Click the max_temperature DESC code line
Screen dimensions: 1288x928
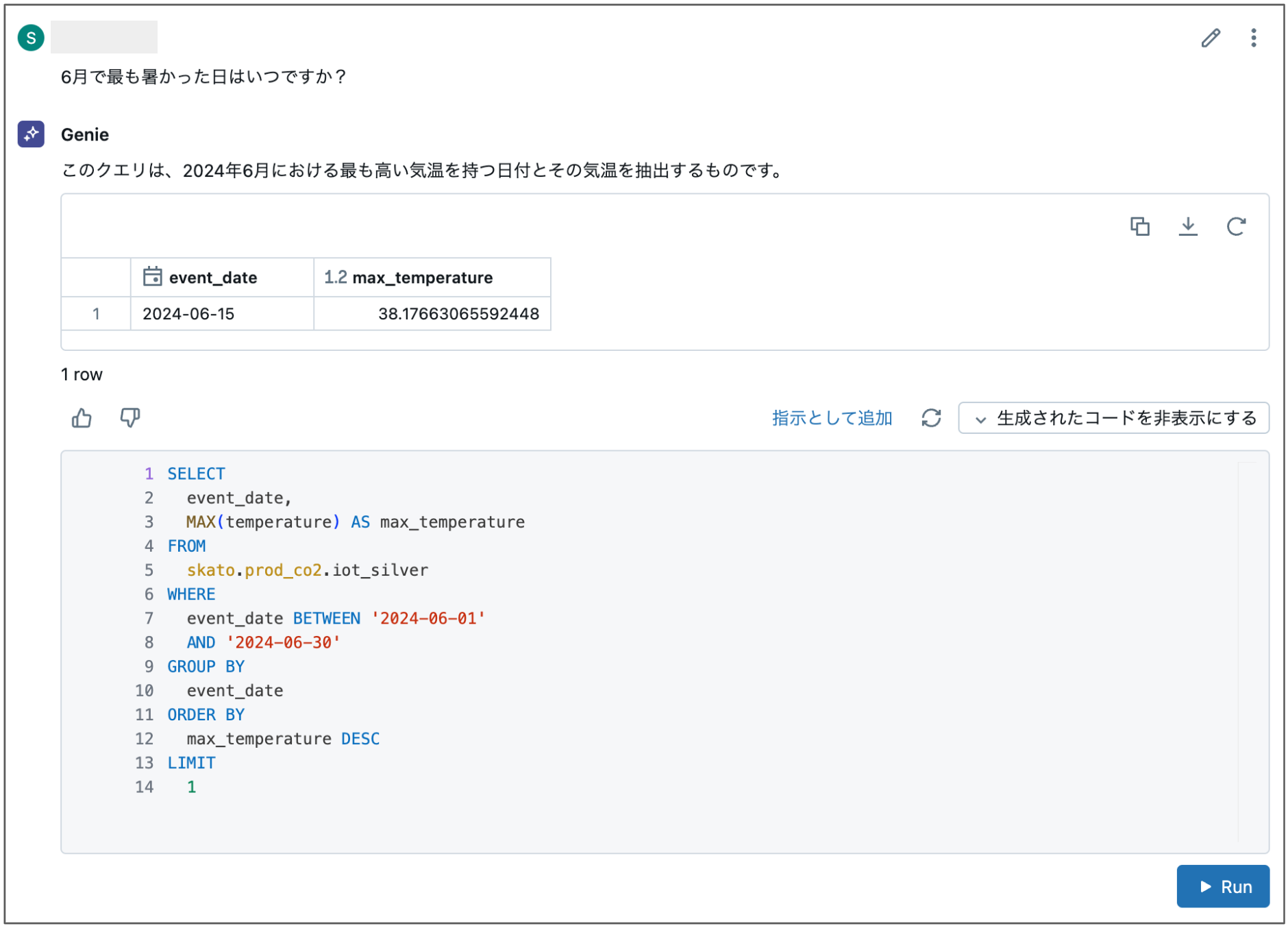(x=283, y=738)
